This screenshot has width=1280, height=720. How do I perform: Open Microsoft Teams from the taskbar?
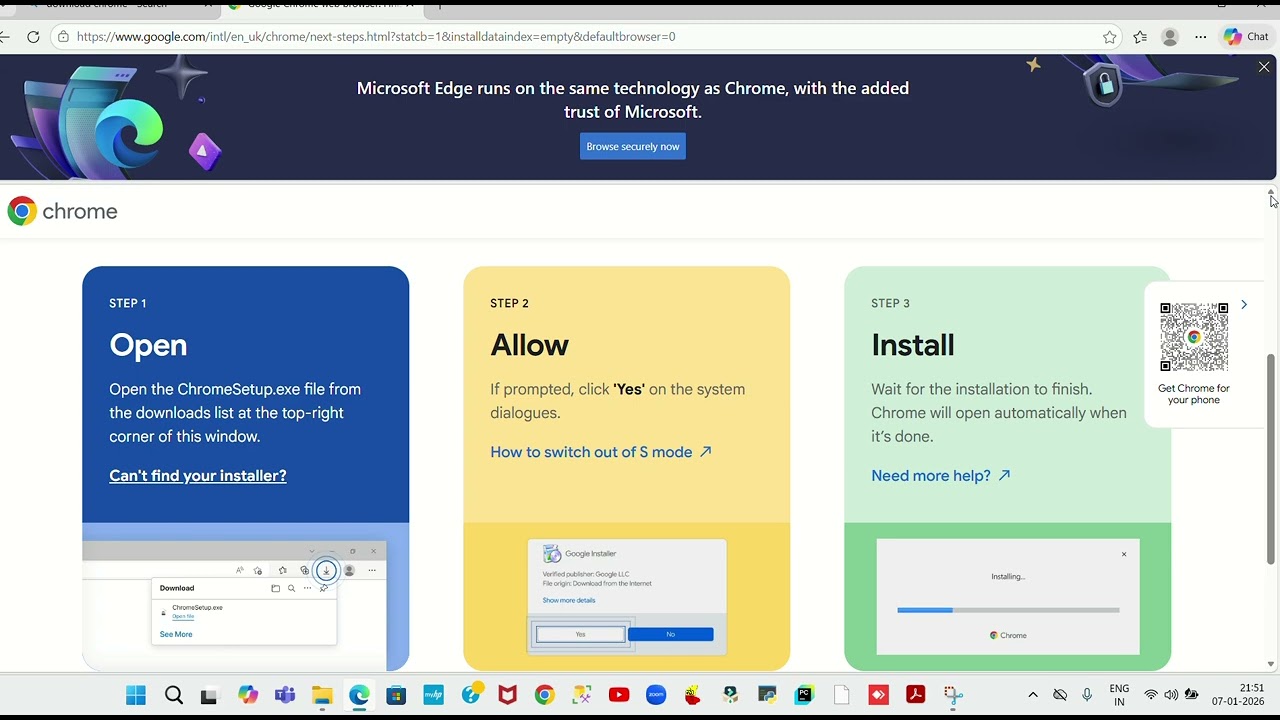coord(285,695)
